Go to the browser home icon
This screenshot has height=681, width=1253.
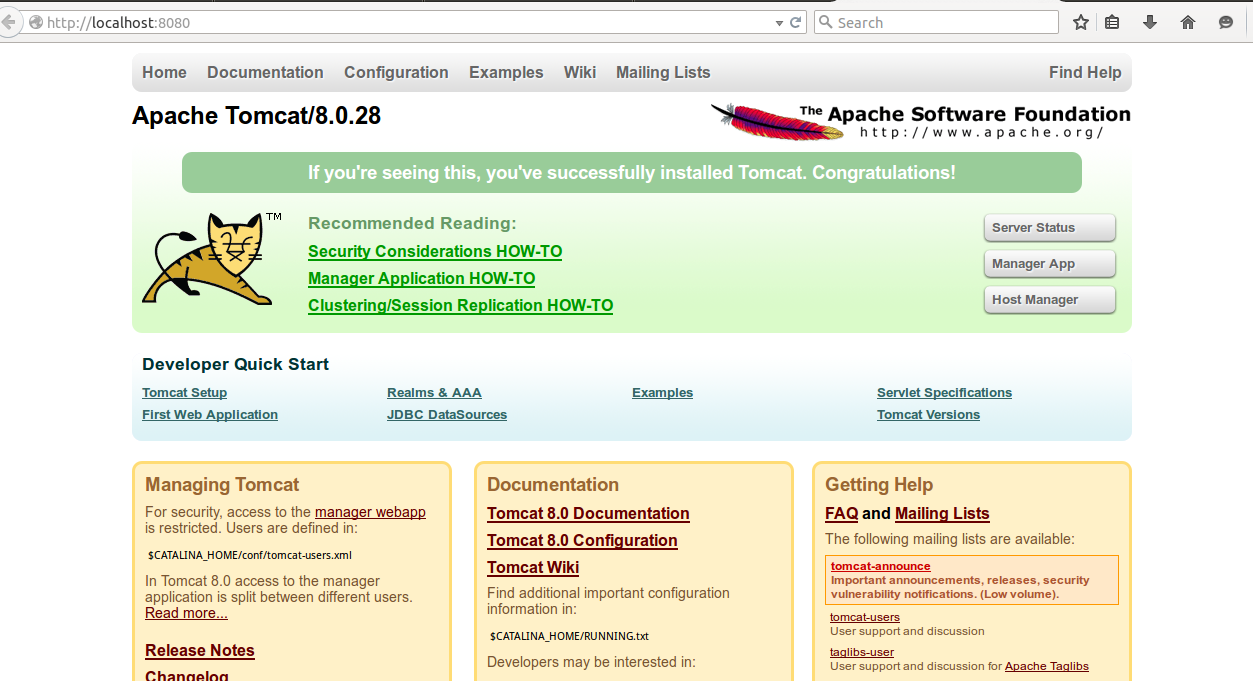click(1188, 22)
